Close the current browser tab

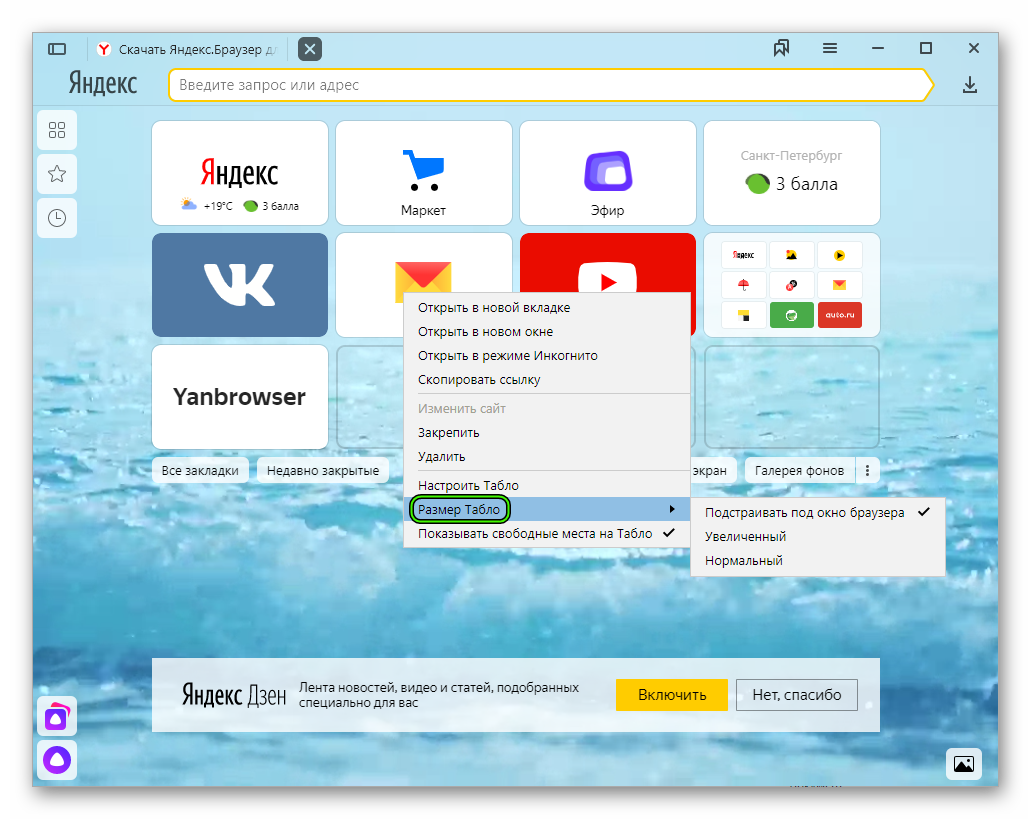(310, 49)
